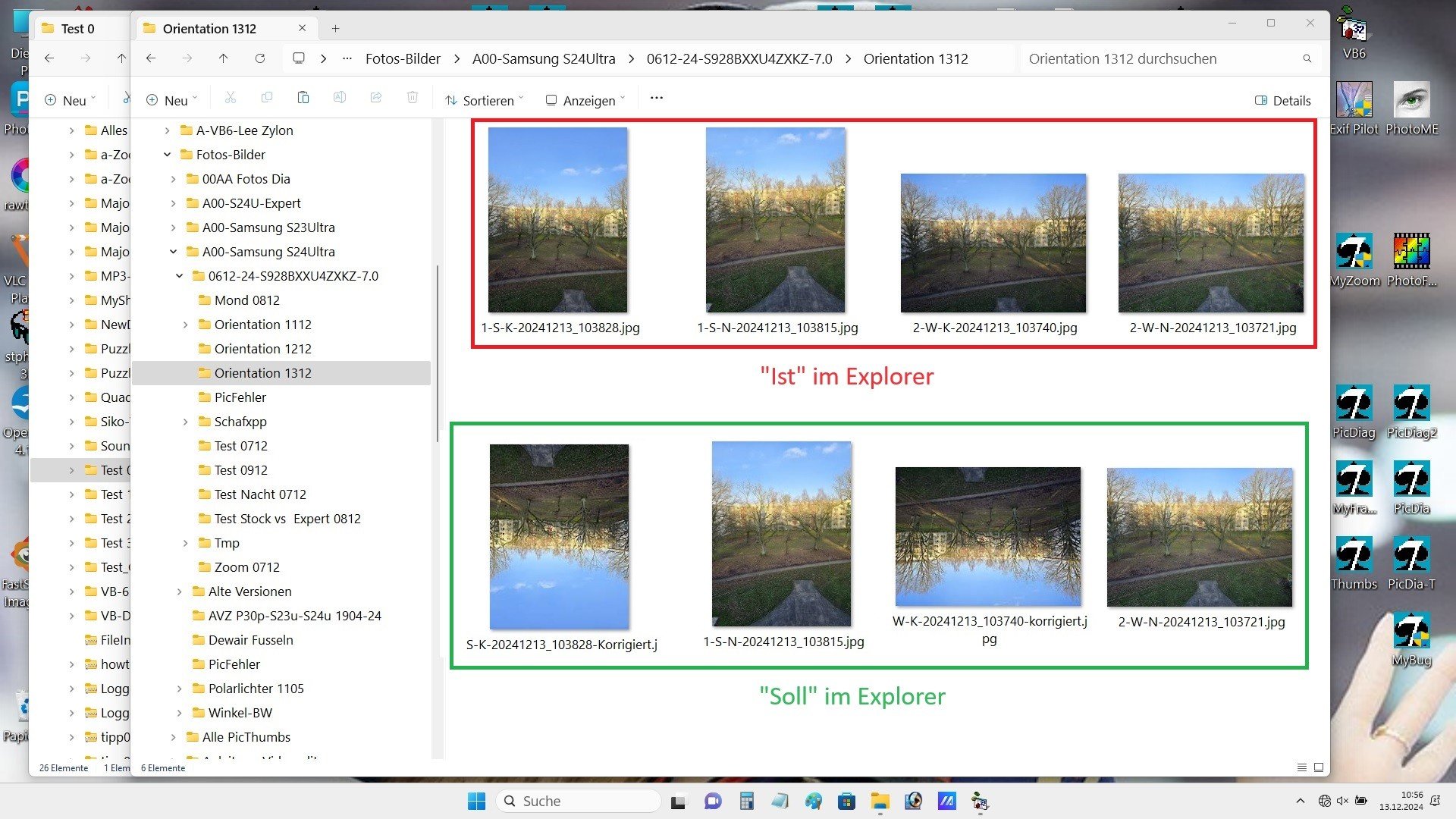Click Fotos-Bilder in the address breadcrumb

click(403, 58)
